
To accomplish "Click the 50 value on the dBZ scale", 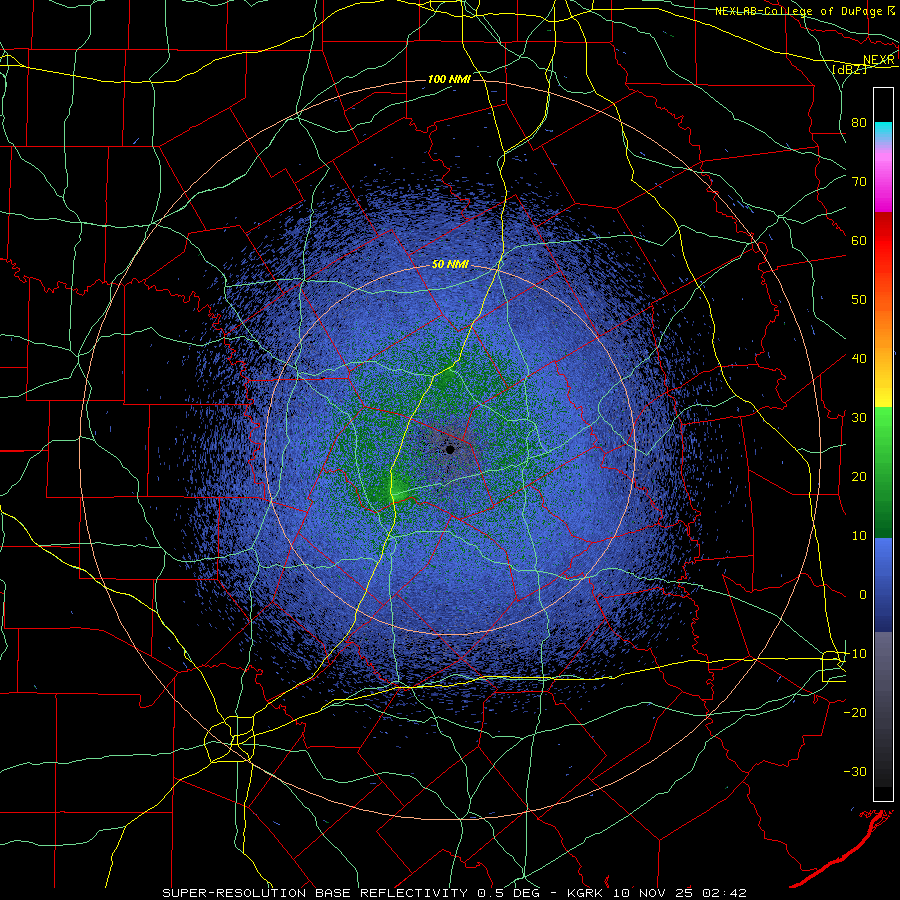I will 859,300.
